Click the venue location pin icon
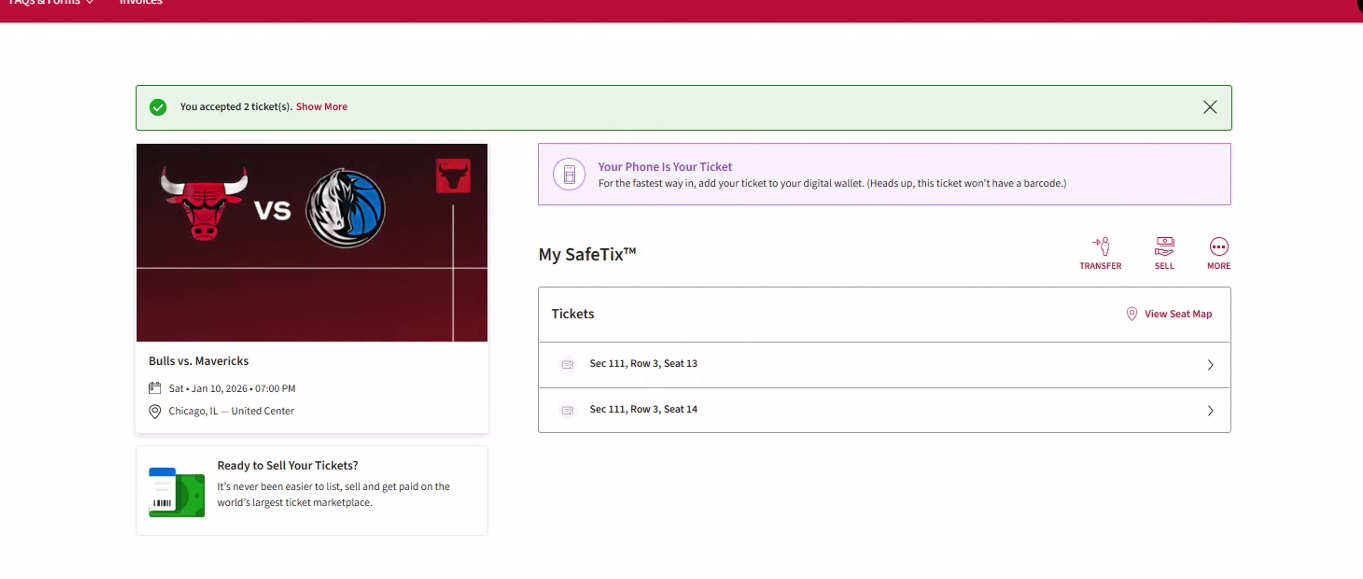 coord(155,411)
